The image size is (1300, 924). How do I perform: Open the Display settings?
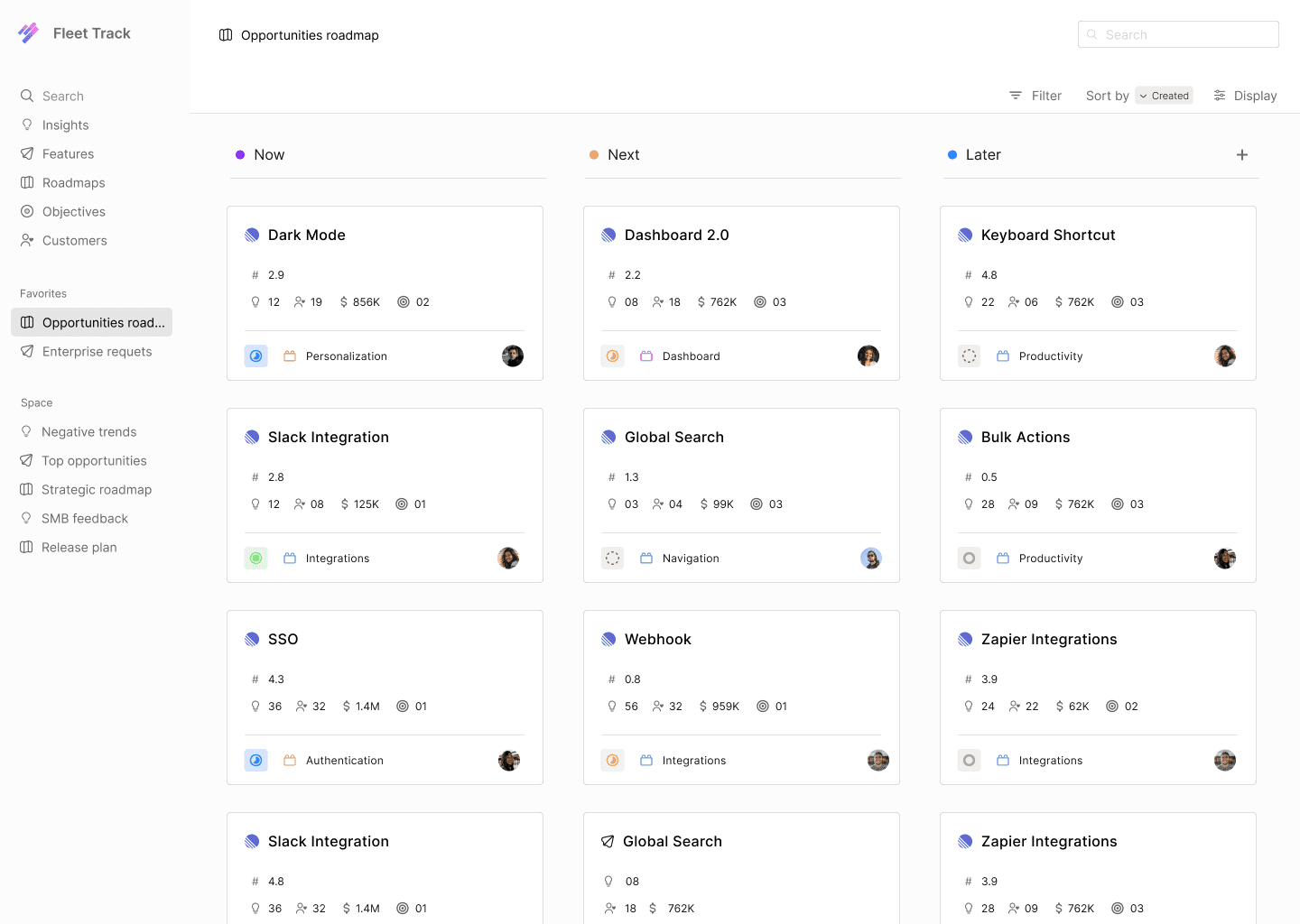1245,96
